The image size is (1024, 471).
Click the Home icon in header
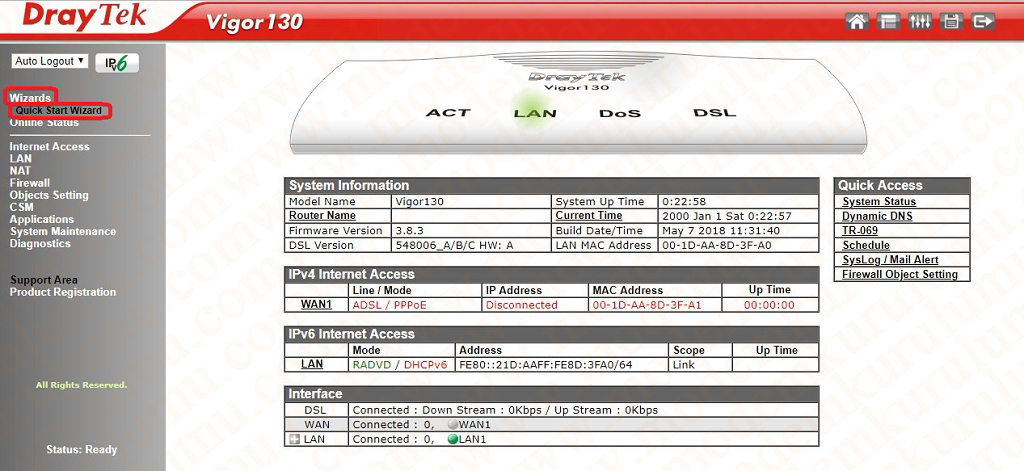click(857, 22)
